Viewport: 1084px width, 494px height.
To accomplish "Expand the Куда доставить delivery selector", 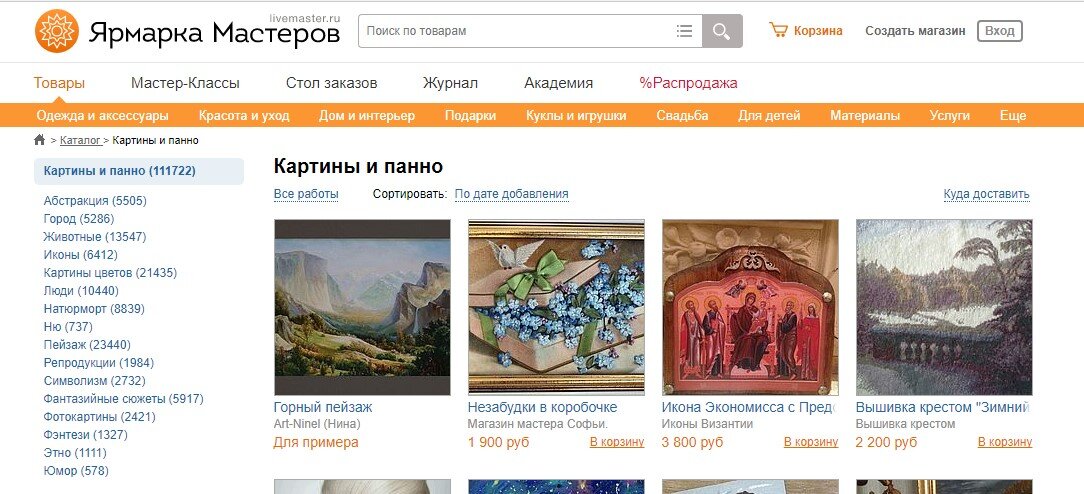I will 987,194.
